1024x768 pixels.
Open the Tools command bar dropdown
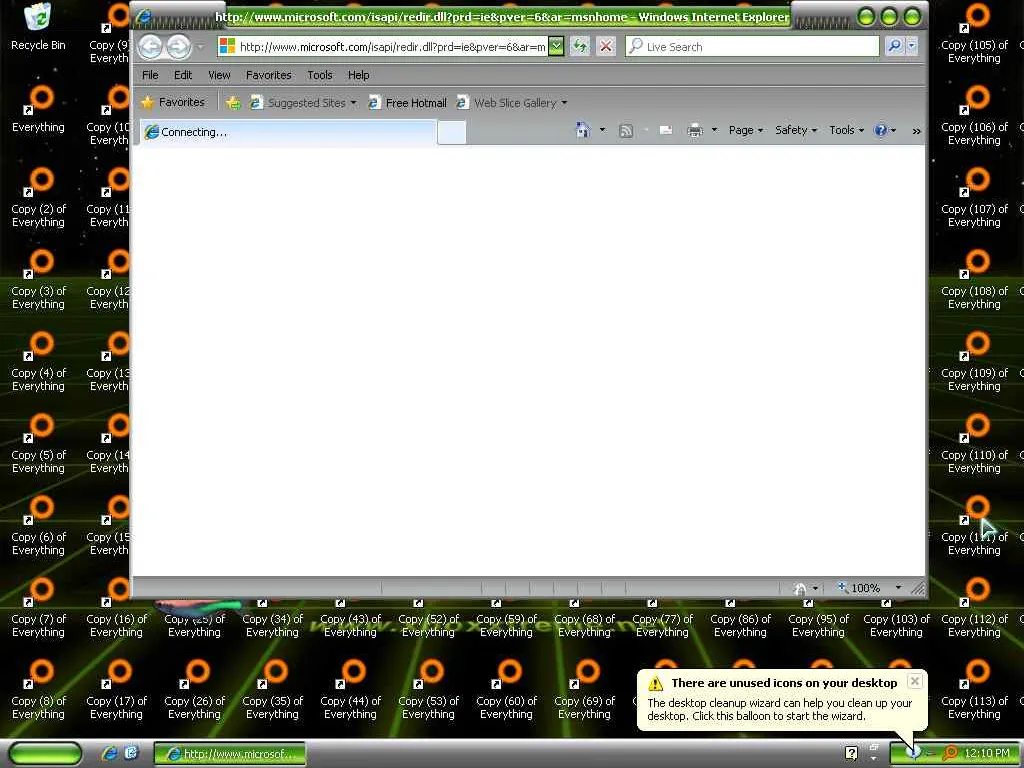(846, 130)
